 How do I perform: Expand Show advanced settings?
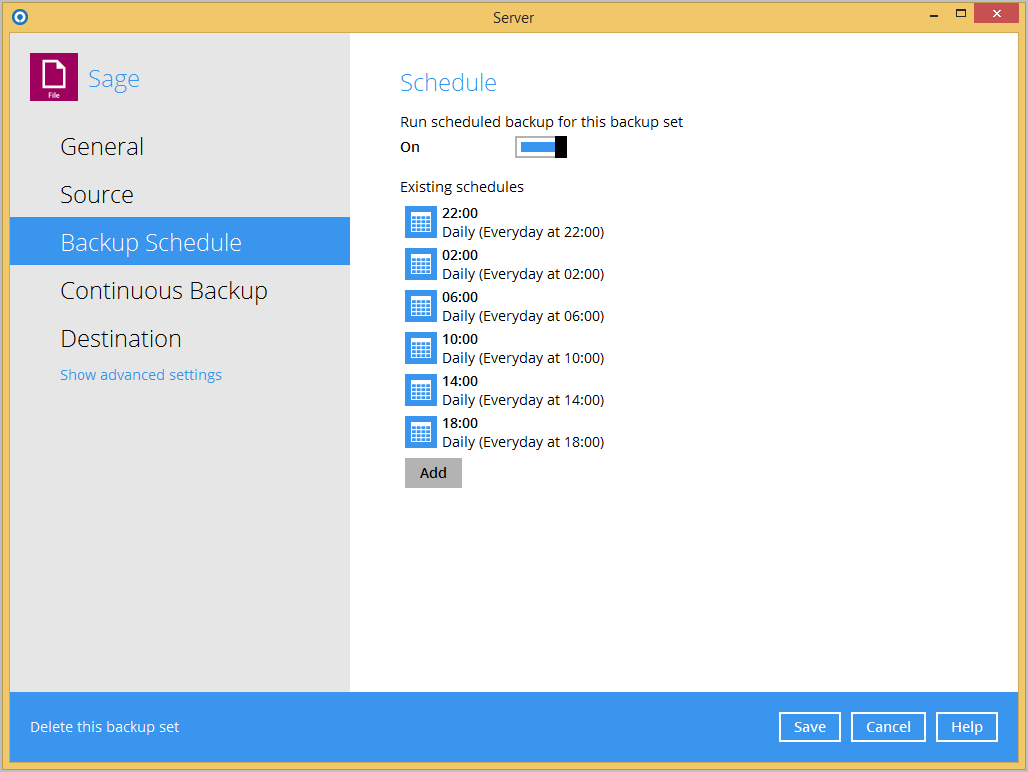141,375
